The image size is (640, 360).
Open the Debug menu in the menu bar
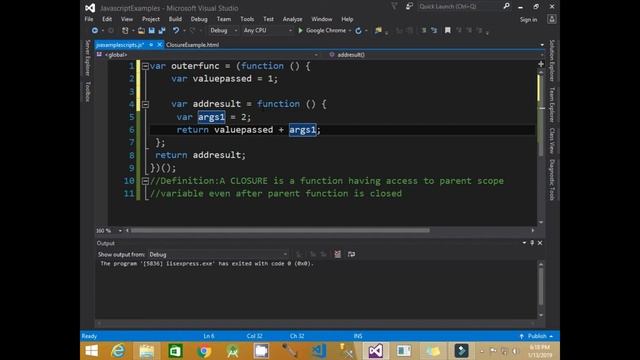pyautogui.click(x=199, y=19)
